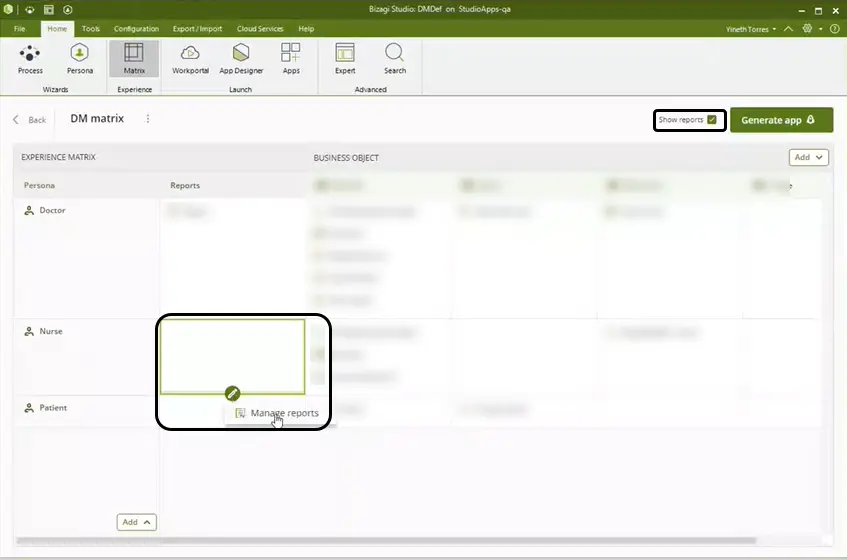The width and height of the screenshot is (847, 559).
Task: Open the Yineth Torres user dropdown
Action: (751, 29)
